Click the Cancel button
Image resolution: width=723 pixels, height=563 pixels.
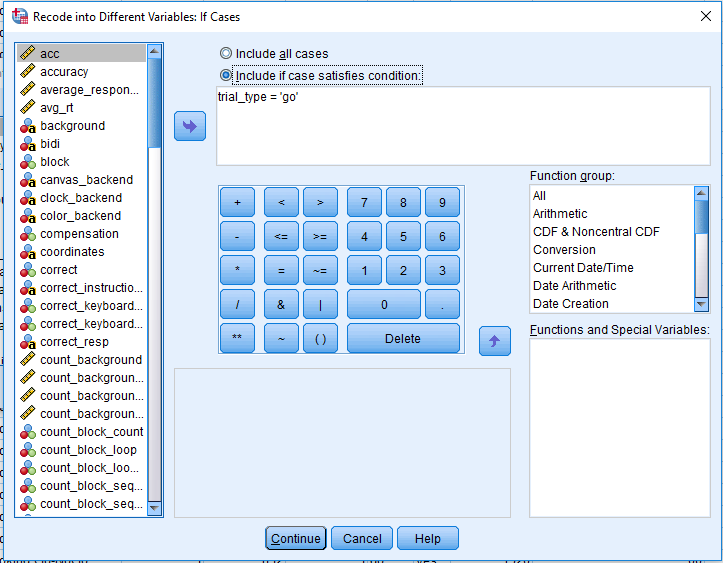362,538
